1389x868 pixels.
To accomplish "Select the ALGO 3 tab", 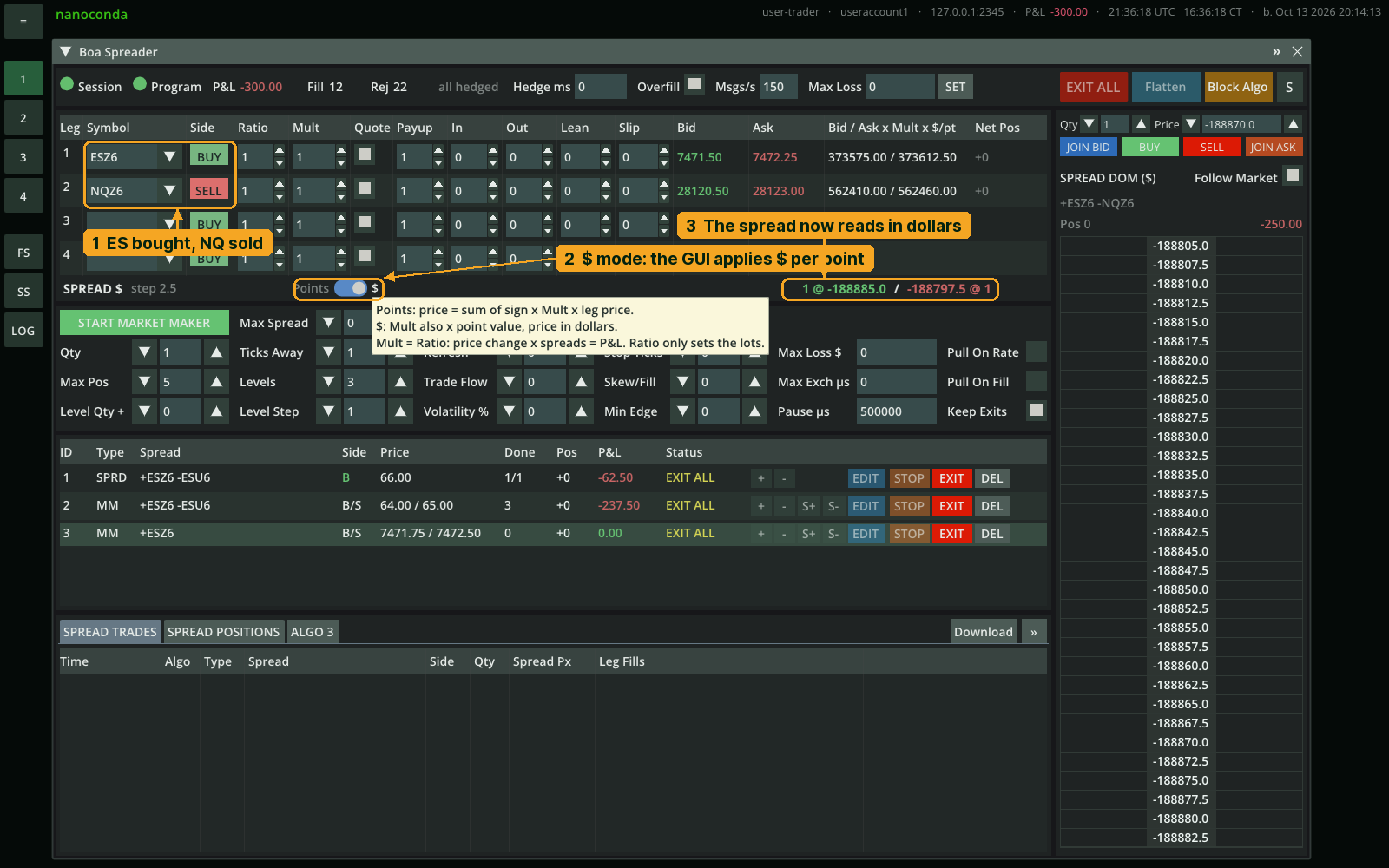I will pos(312,632).
